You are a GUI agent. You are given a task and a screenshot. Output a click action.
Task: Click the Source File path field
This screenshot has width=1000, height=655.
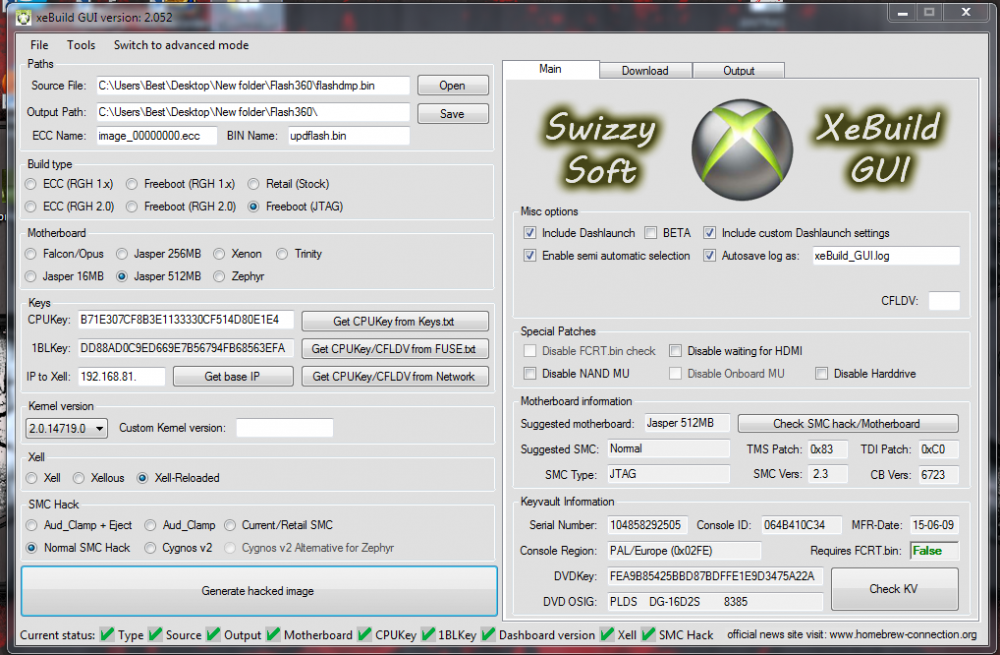[253, 85]
